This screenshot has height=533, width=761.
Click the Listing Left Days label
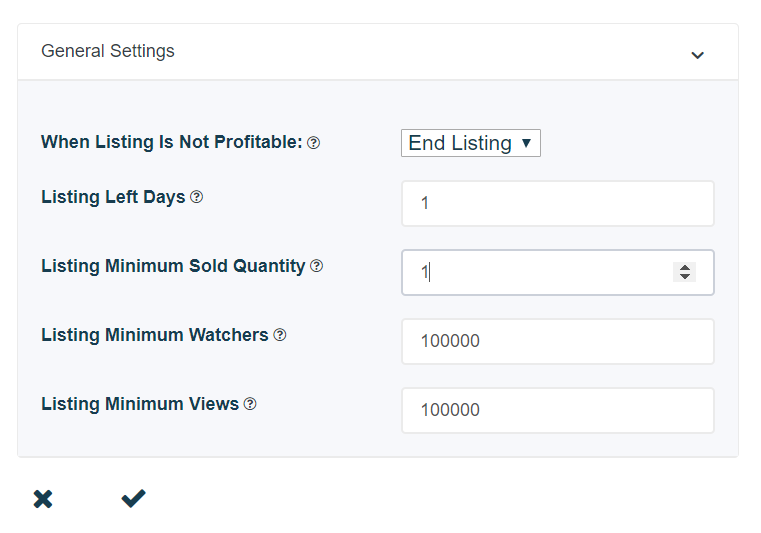click(x=113, y=197)
